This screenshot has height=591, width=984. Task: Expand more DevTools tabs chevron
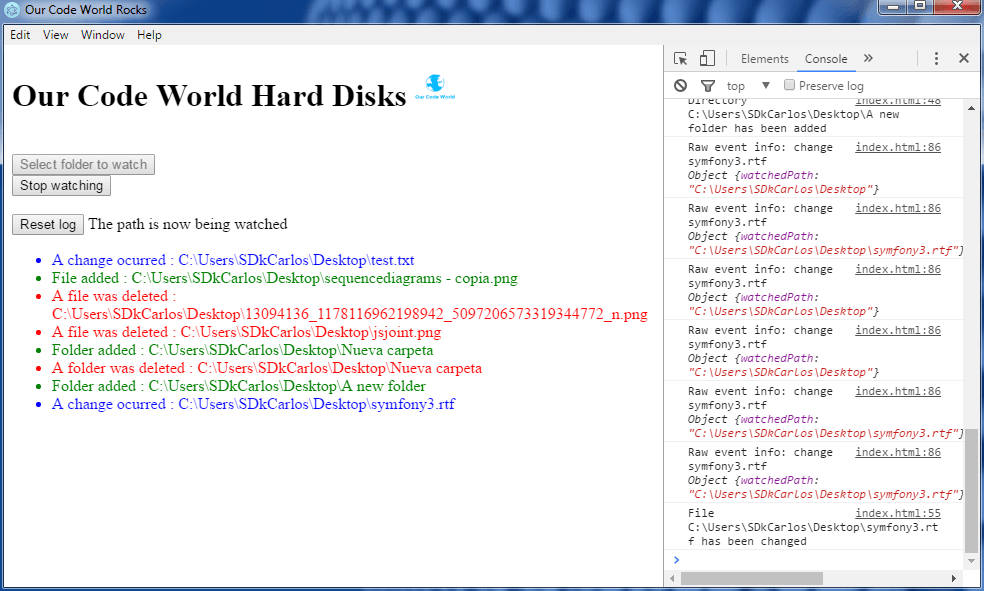pos(868,59)
